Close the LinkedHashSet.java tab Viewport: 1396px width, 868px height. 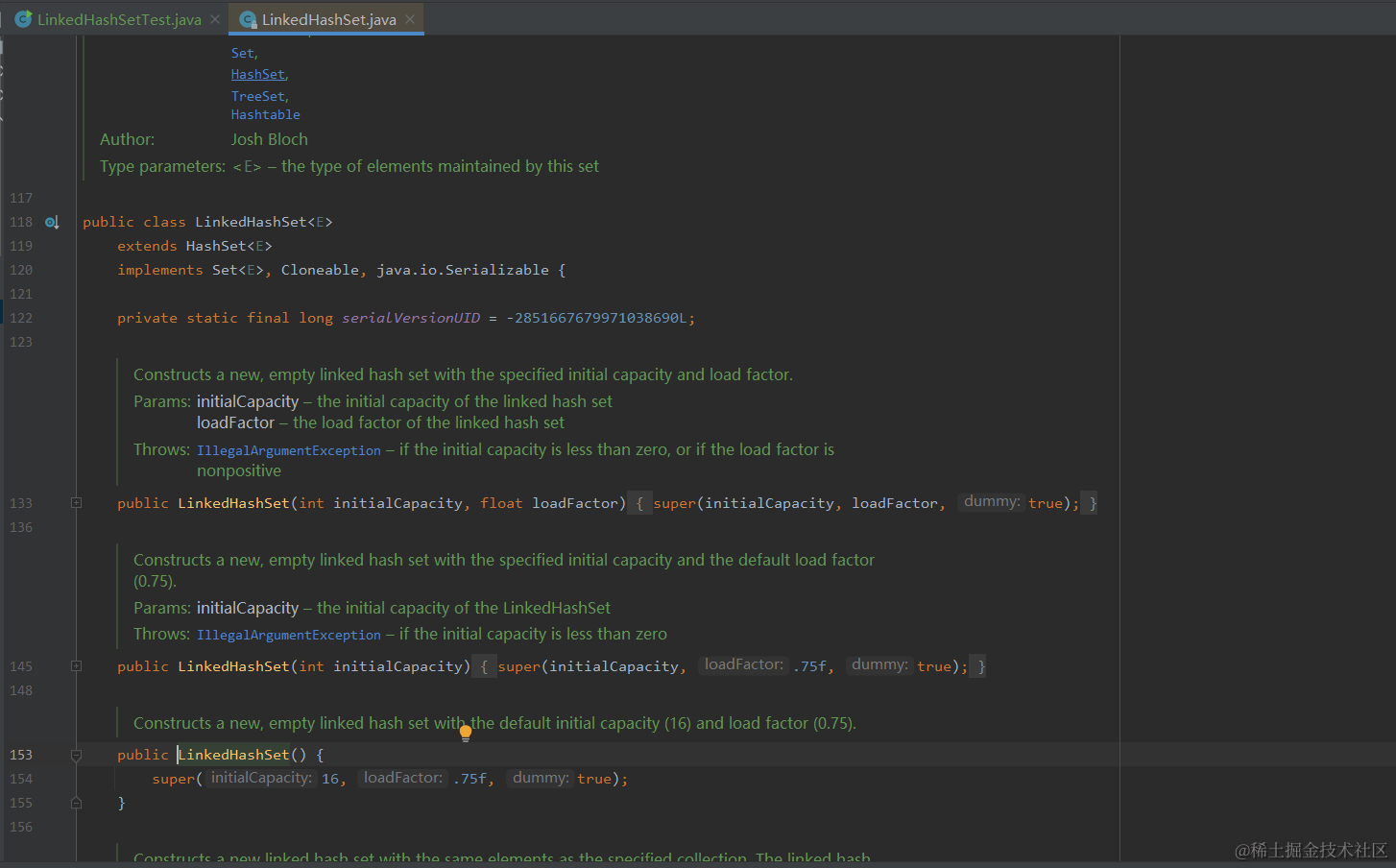pos(410,19)
